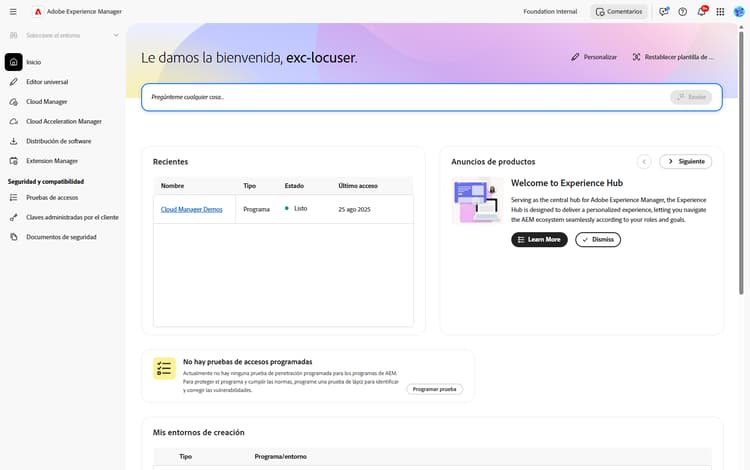Click the Pruebas de accesos list icon
The image size is (750, 470).
point(13,197)
